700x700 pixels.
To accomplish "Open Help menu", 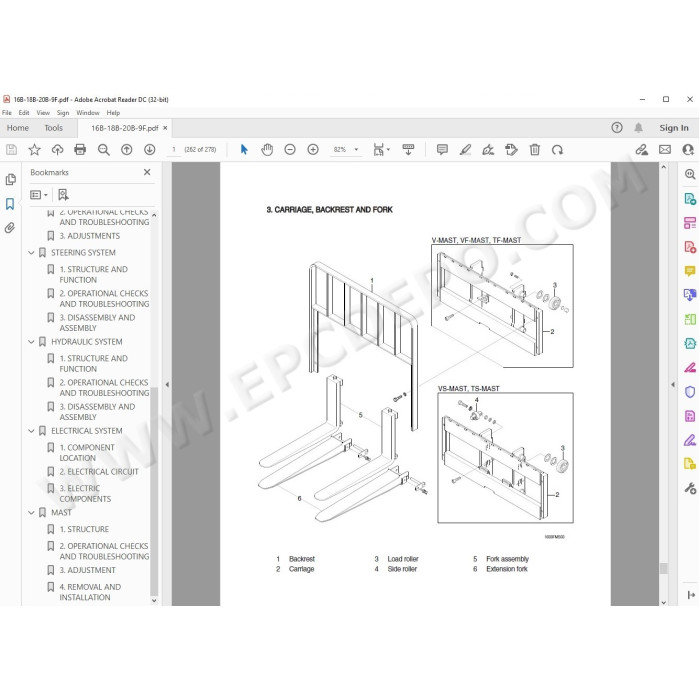I will point(113,113).
